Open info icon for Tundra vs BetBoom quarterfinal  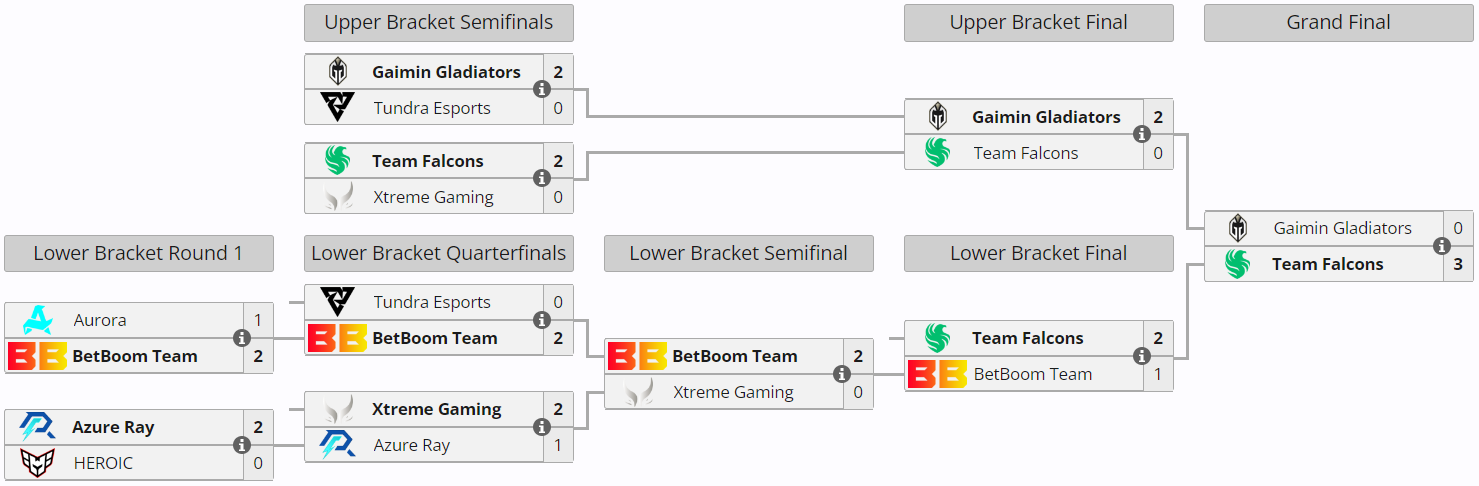point(542,320)
